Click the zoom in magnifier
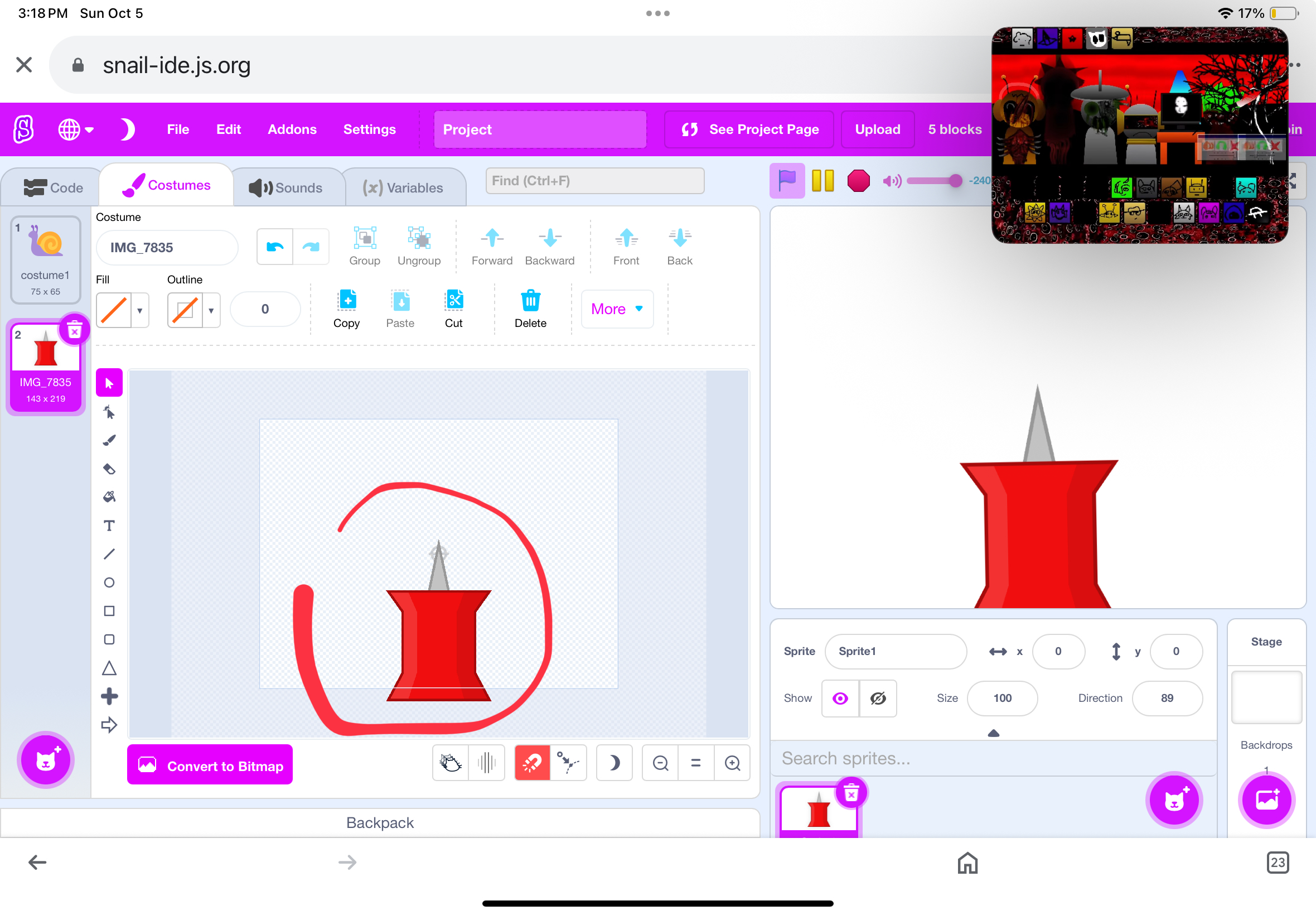 coord(732,763)
